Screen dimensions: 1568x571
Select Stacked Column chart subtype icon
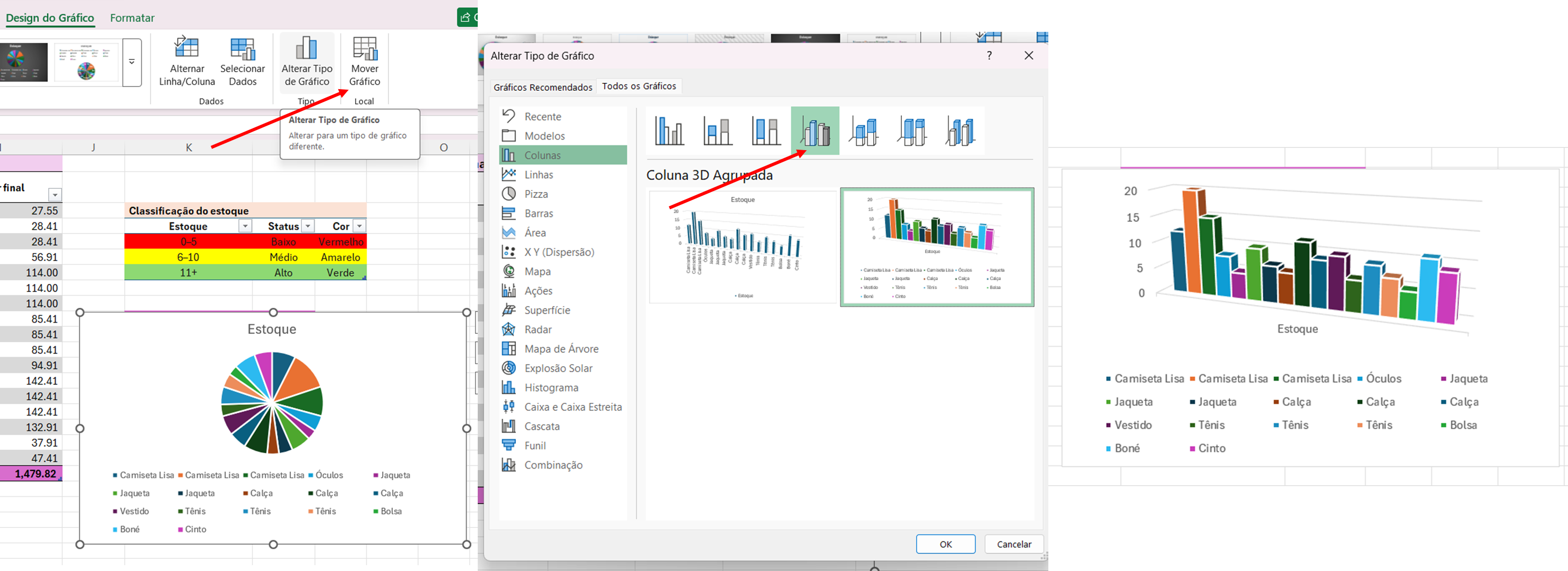point(718,131)
